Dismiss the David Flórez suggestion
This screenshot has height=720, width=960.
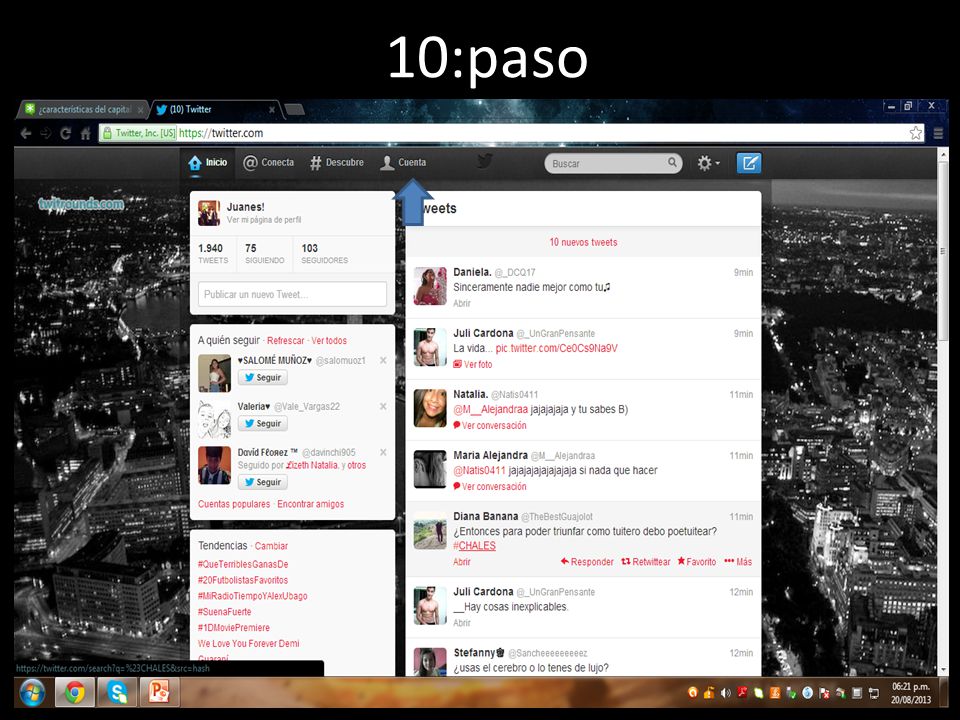[383, 452]
